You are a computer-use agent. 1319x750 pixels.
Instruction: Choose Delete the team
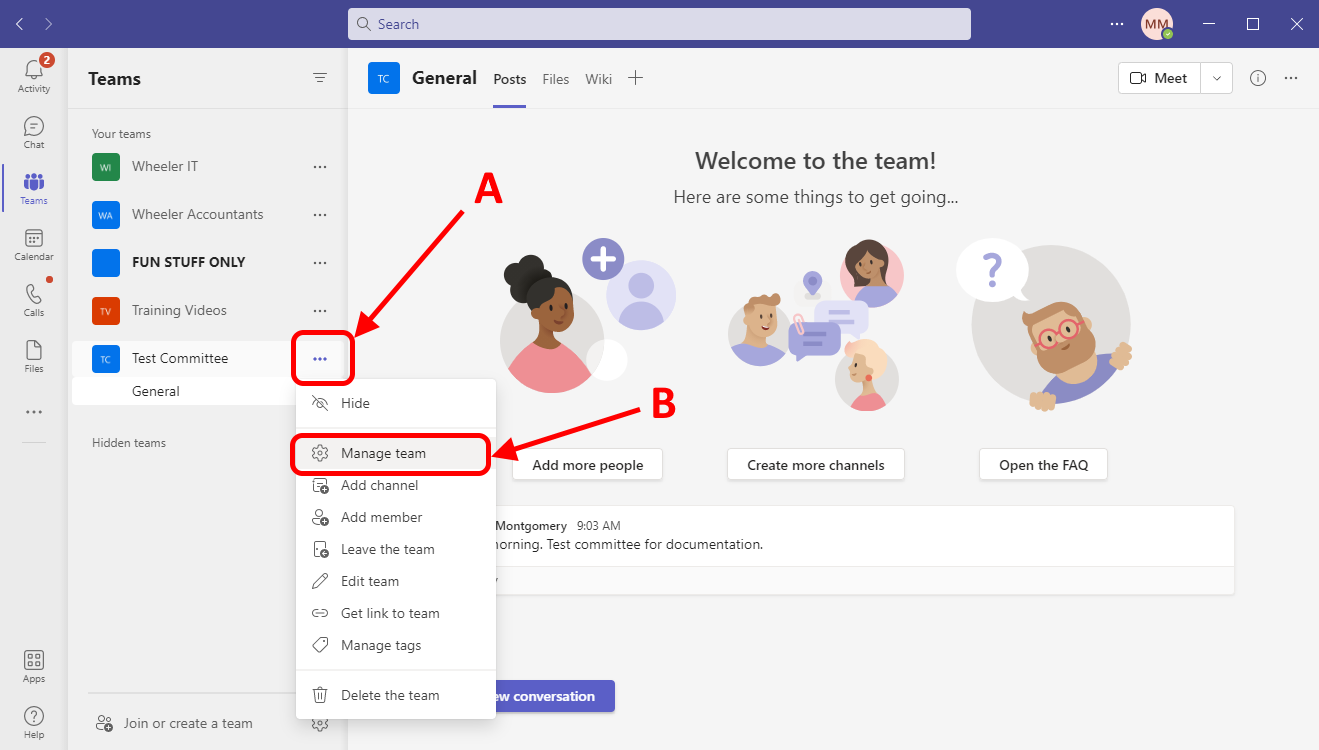coord(396,695)
